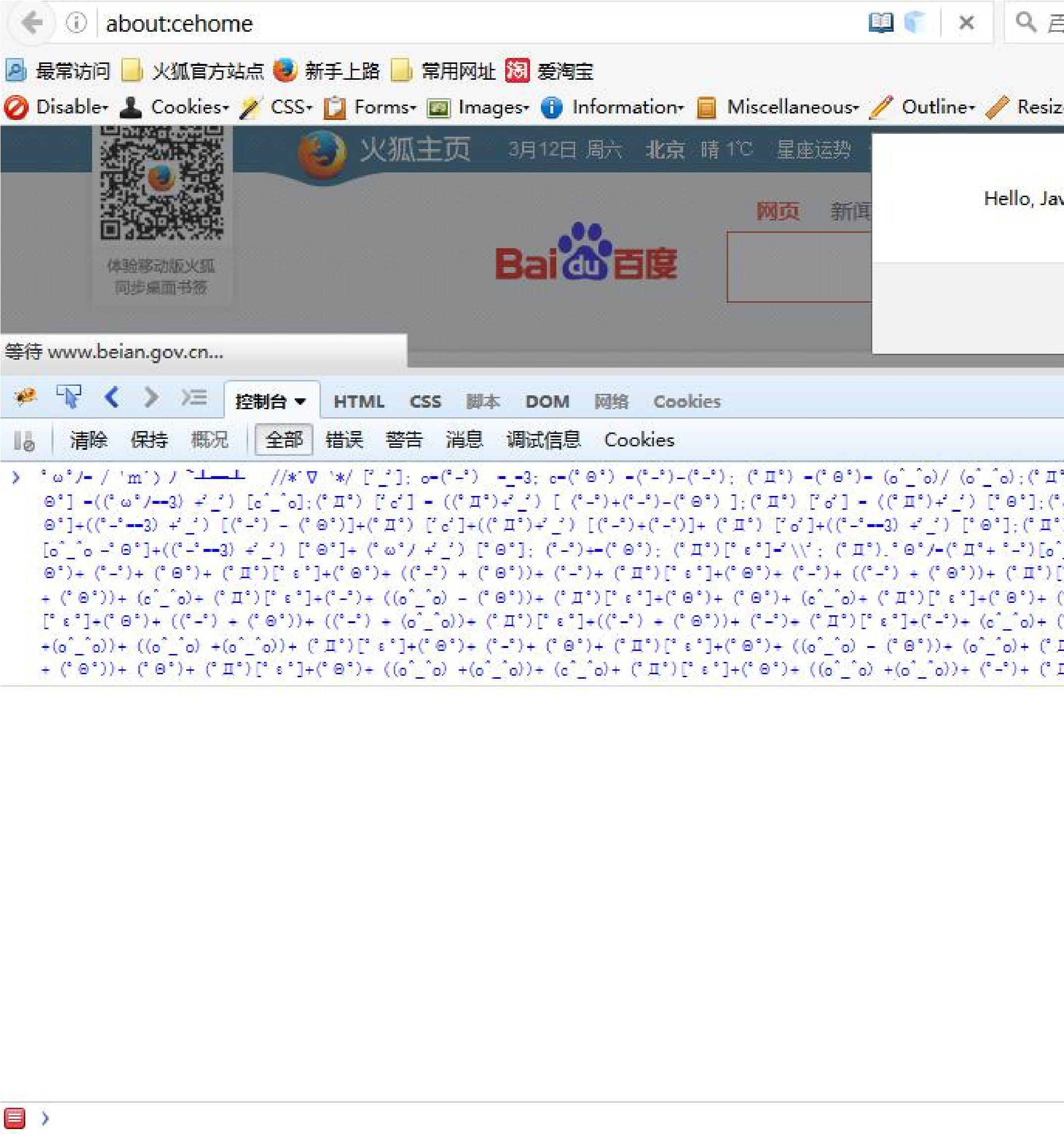Click the Disable red prohibition icon

[16, 107]
